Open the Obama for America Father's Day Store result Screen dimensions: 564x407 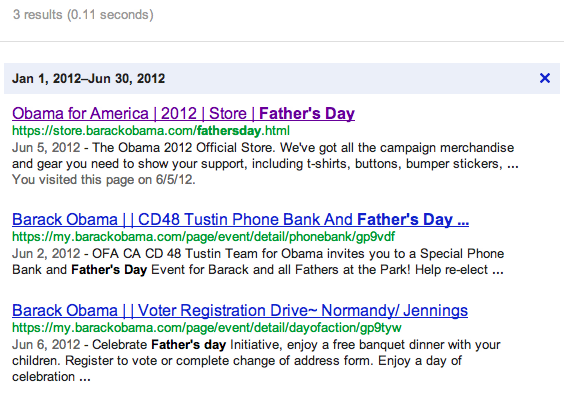click(x=183, y=114)
